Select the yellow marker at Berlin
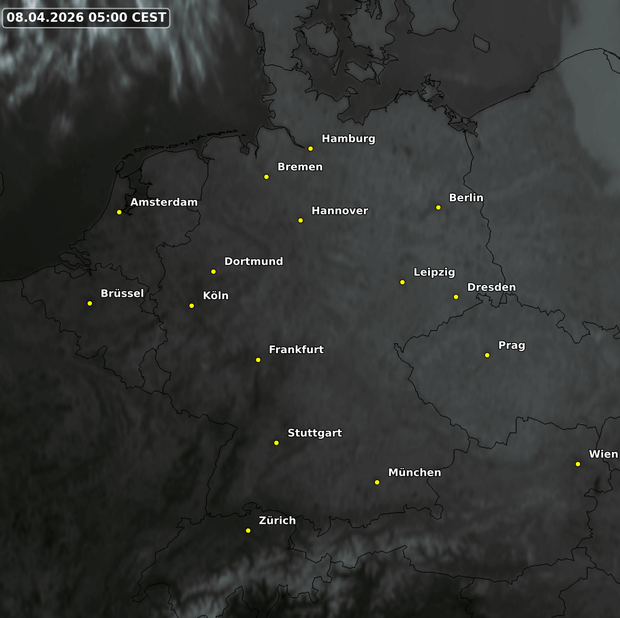Viewport: 620px width, 618px height. [x=438, y=207]
